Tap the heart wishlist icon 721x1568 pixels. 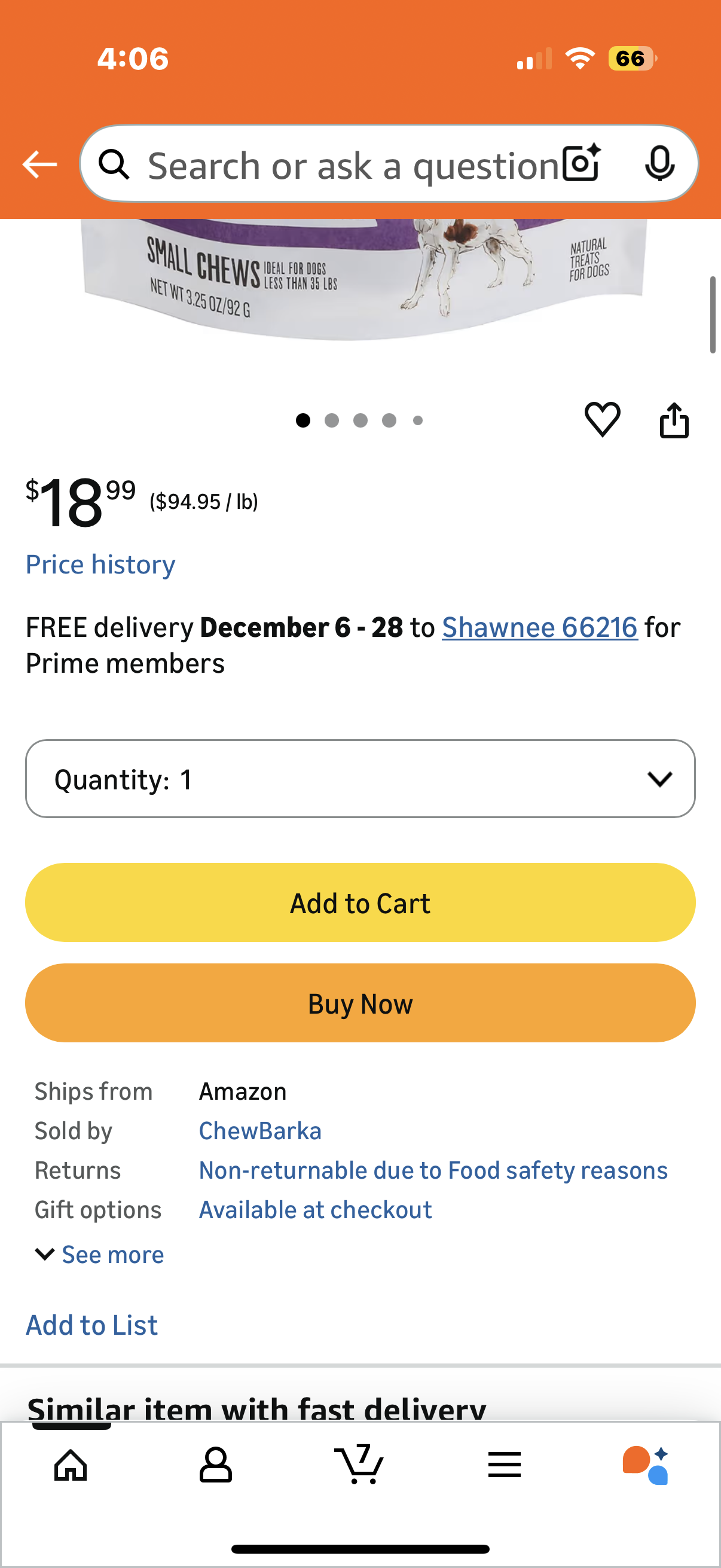point(602,419)
